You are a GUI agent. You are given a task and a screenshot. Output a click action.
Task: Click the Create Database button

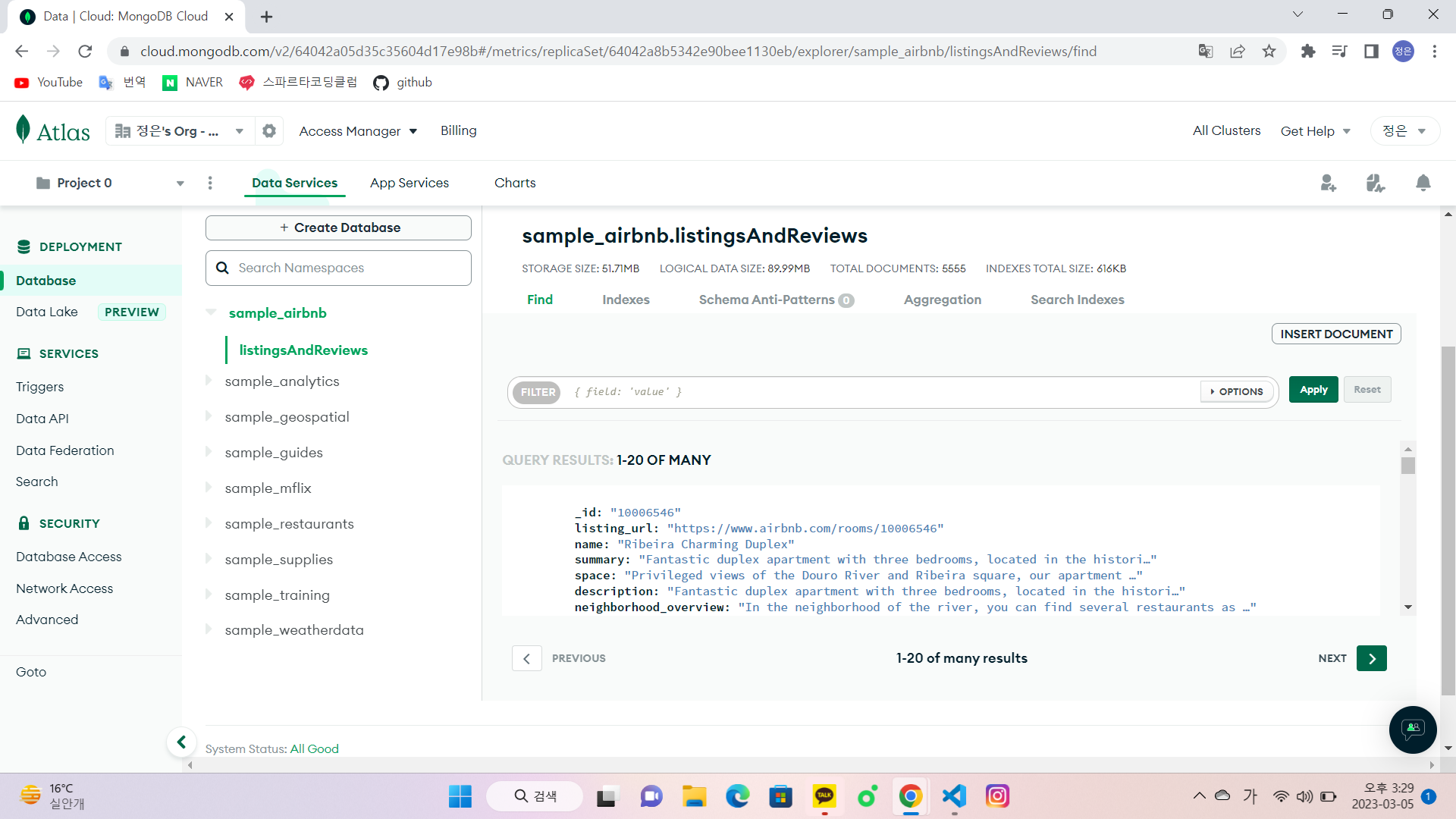click(x=338, y=227)
